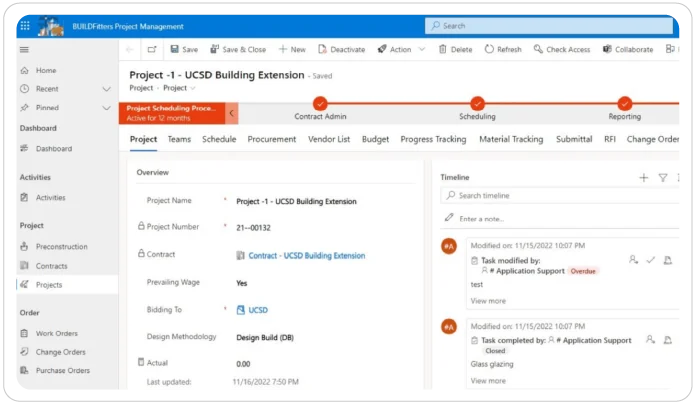Search the timeline box

pyautogui.click(x=560, y=195)
